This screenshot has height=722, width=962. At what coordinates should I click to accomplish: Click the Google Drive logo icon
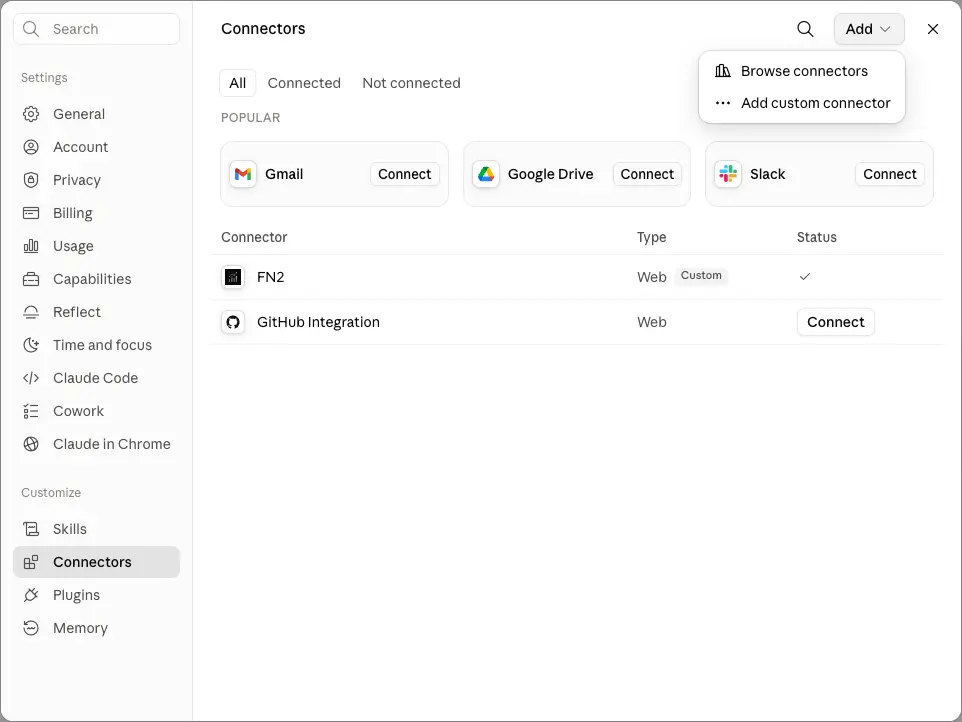coord(486,174)
